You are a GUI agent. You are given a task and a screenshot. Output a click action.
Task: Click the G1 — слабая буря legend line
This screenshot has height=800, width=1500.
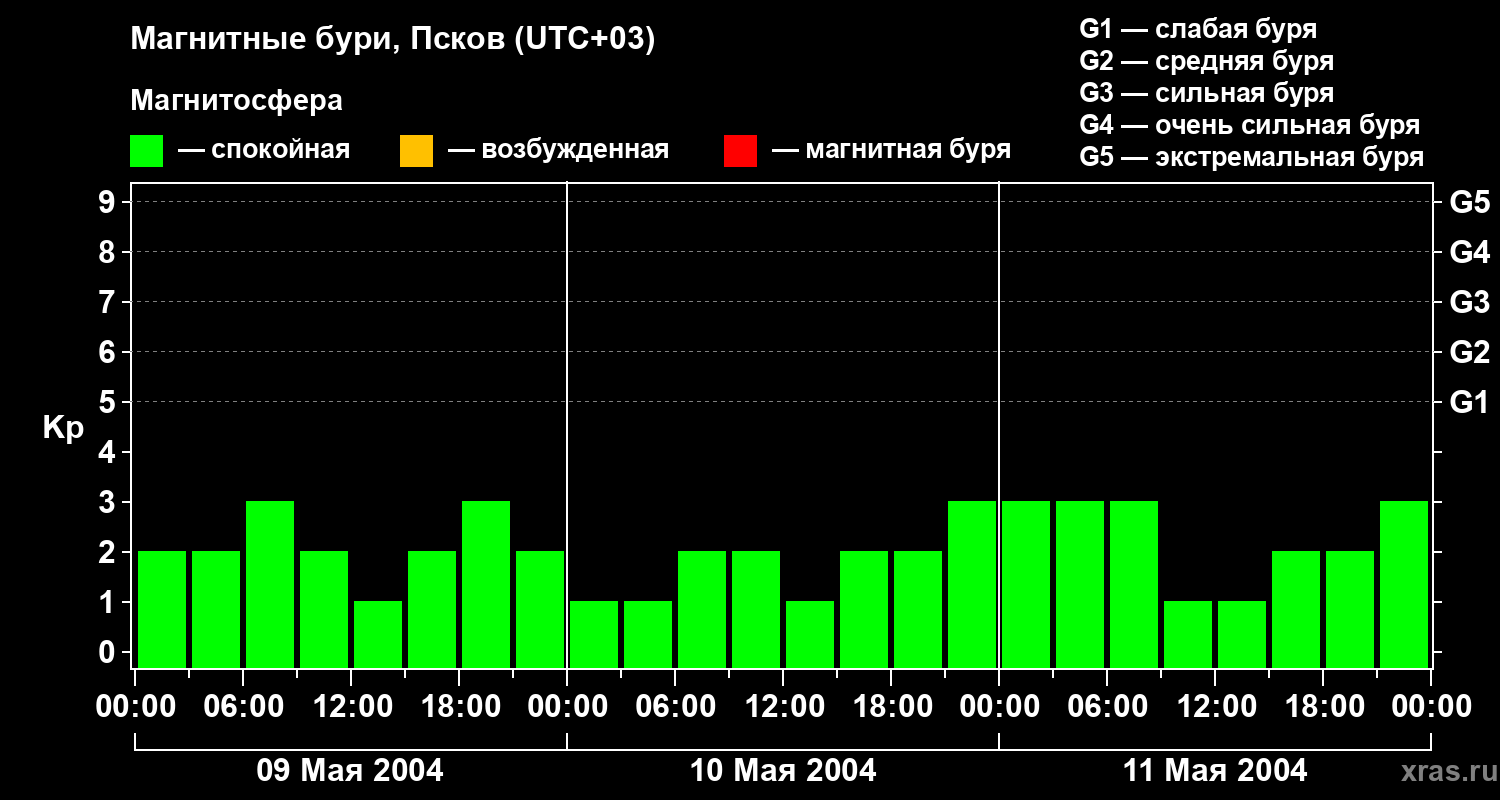coord(1198,29)
